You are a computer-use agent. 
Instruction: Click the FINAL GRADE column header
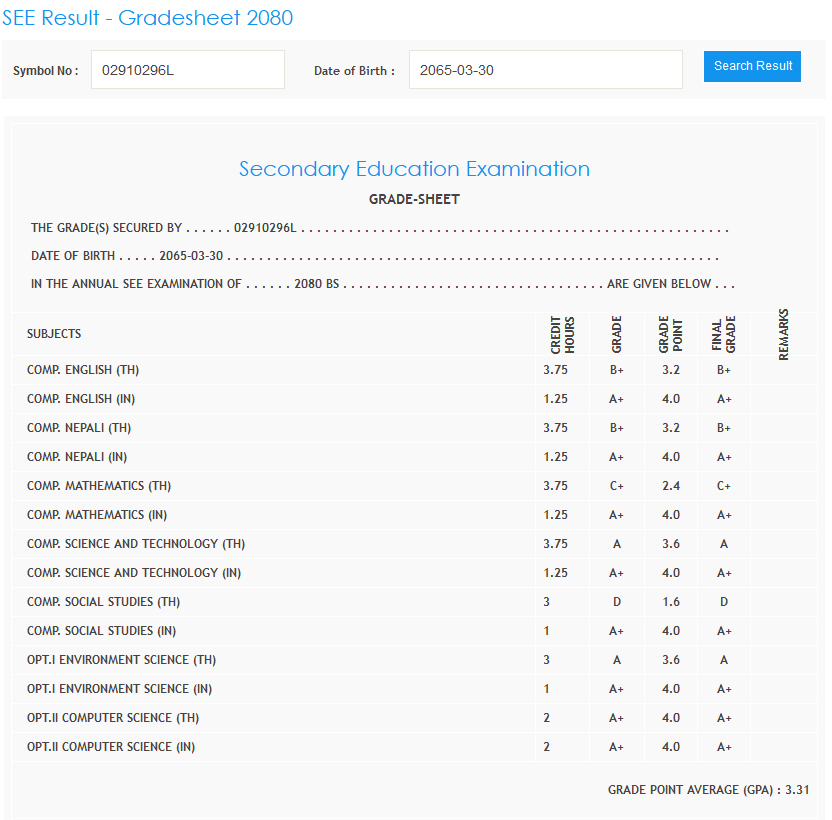[x=723, y=336]
